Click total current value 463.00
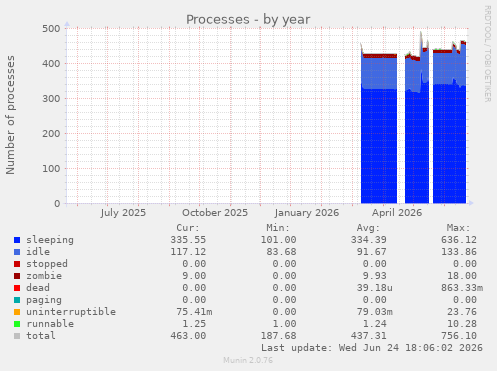 tap(188, 336)
